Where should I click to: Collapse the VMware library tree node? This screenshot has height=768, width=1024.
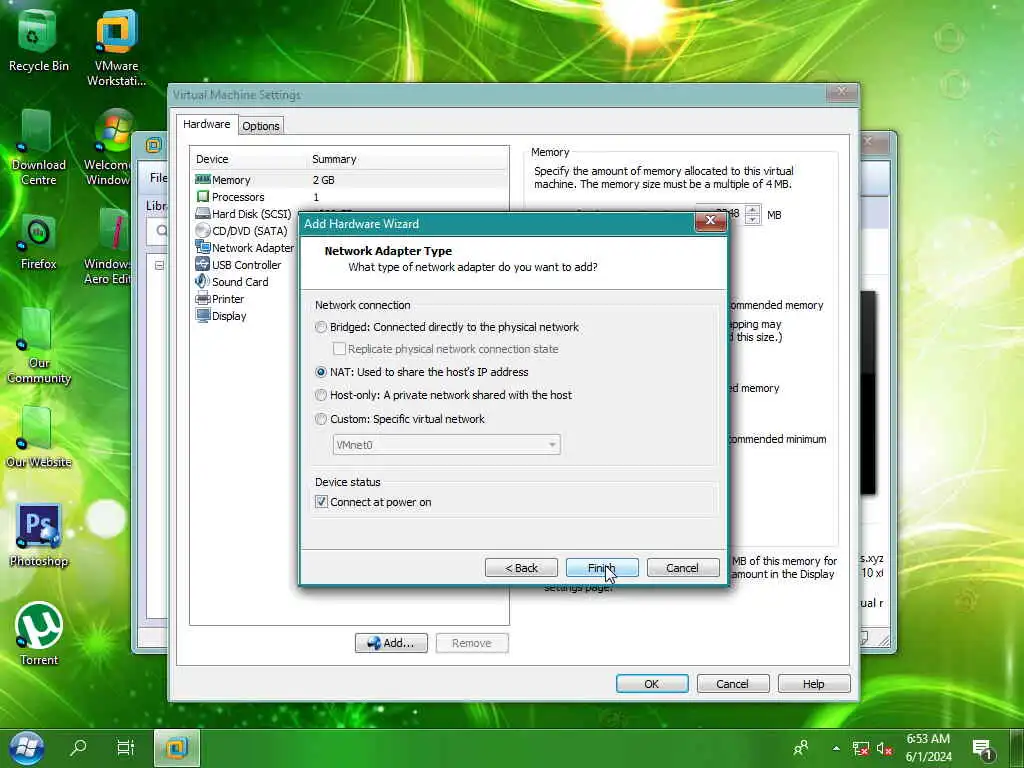tap(159, 265)
